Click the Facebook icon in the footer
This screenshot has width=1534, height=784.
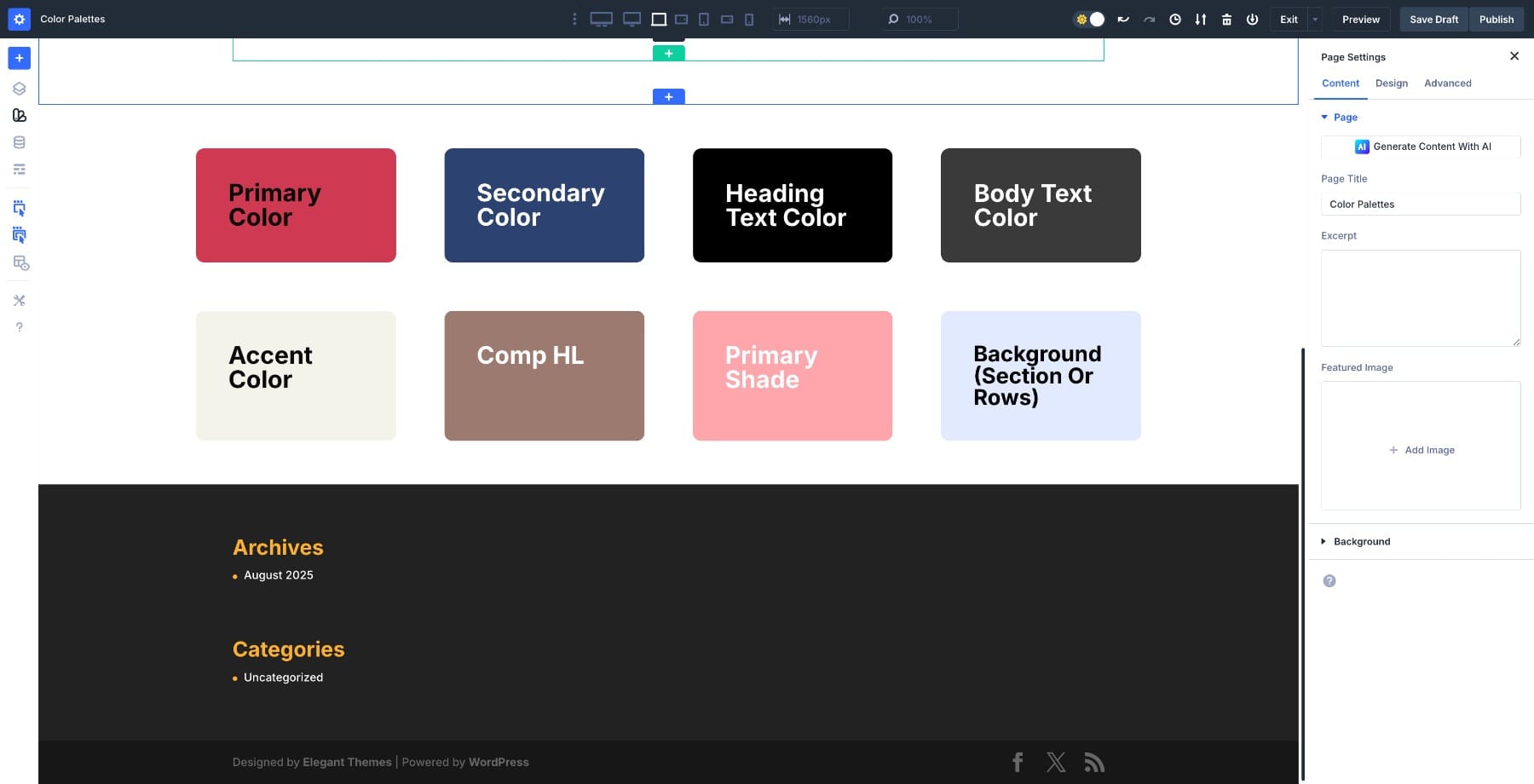1018,762
